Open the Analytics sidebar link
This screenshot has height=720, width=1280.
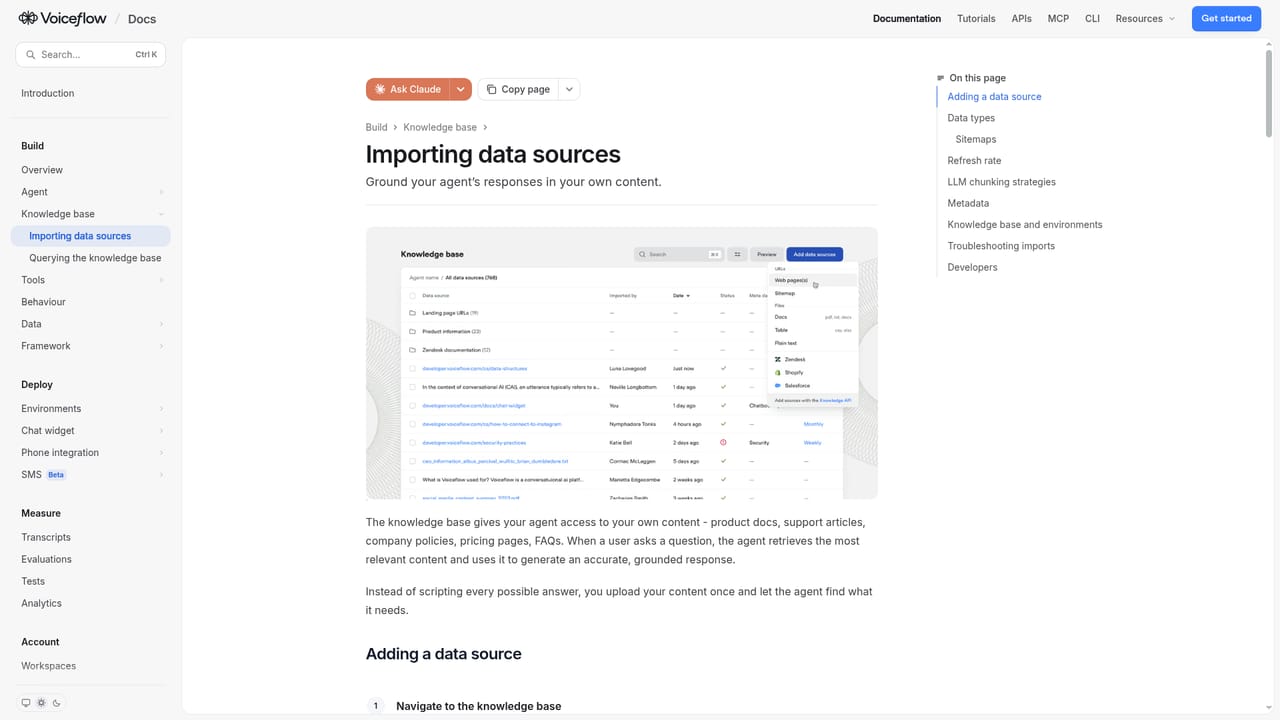tap(41, 603)
